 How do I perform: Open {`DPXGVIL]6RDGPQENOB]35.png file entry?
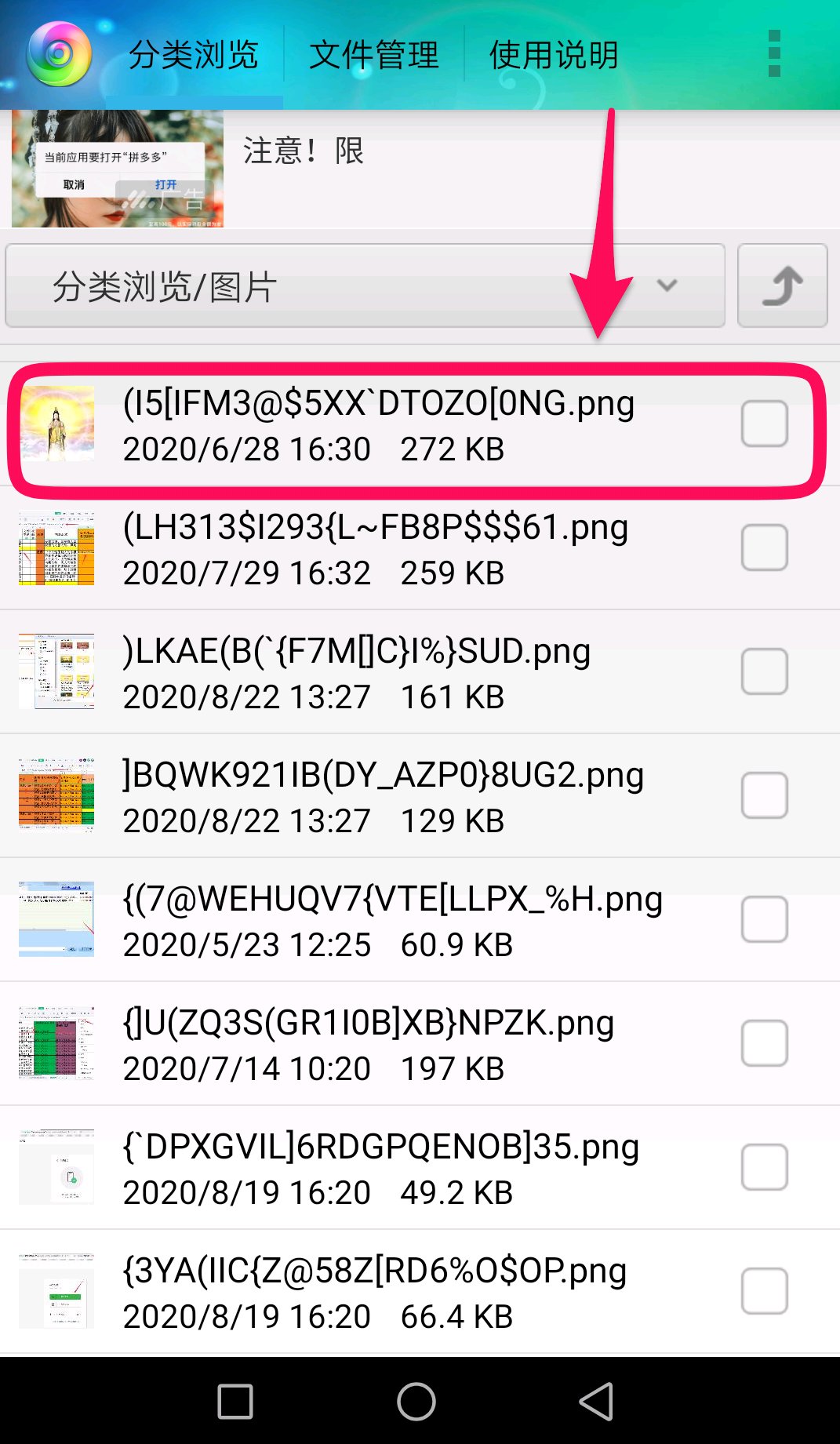[420, 1167]
